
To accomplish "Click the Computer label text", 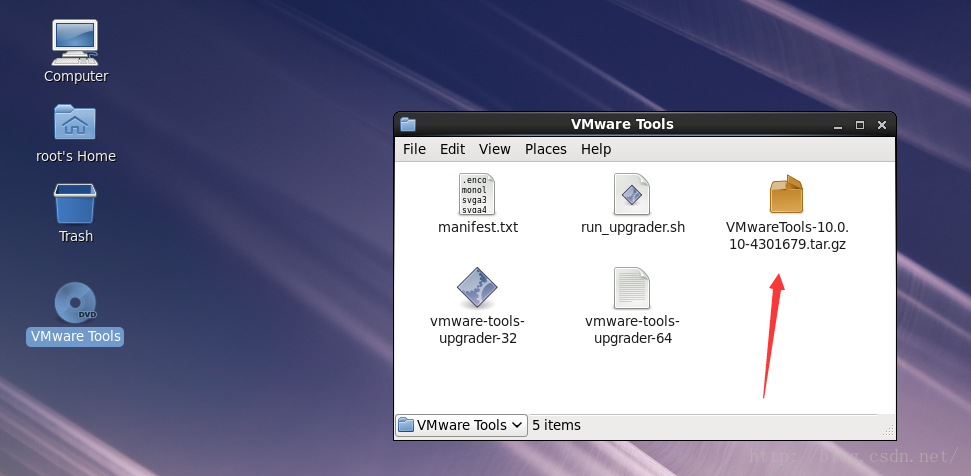I will tap(76, 76).
